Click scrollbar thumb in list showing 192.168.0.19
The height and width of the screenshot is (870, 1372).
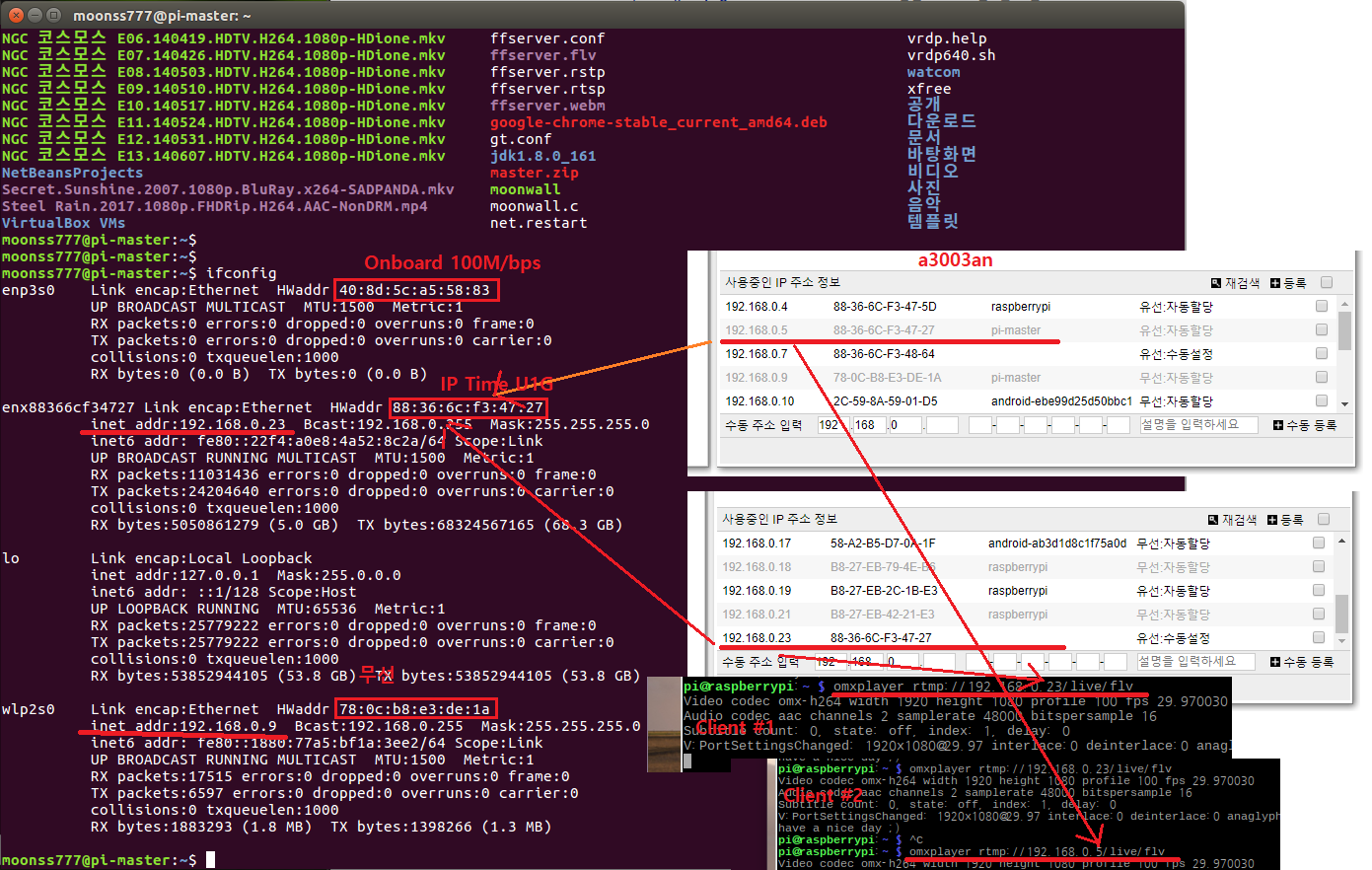click(1342, 614)
